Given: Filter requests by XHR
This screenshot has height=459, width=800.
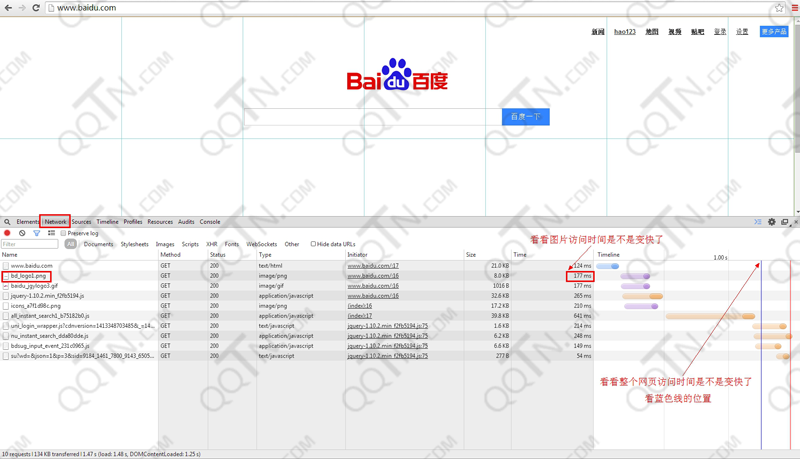Looking at the screenshot, I should click(x=212, y=244).
